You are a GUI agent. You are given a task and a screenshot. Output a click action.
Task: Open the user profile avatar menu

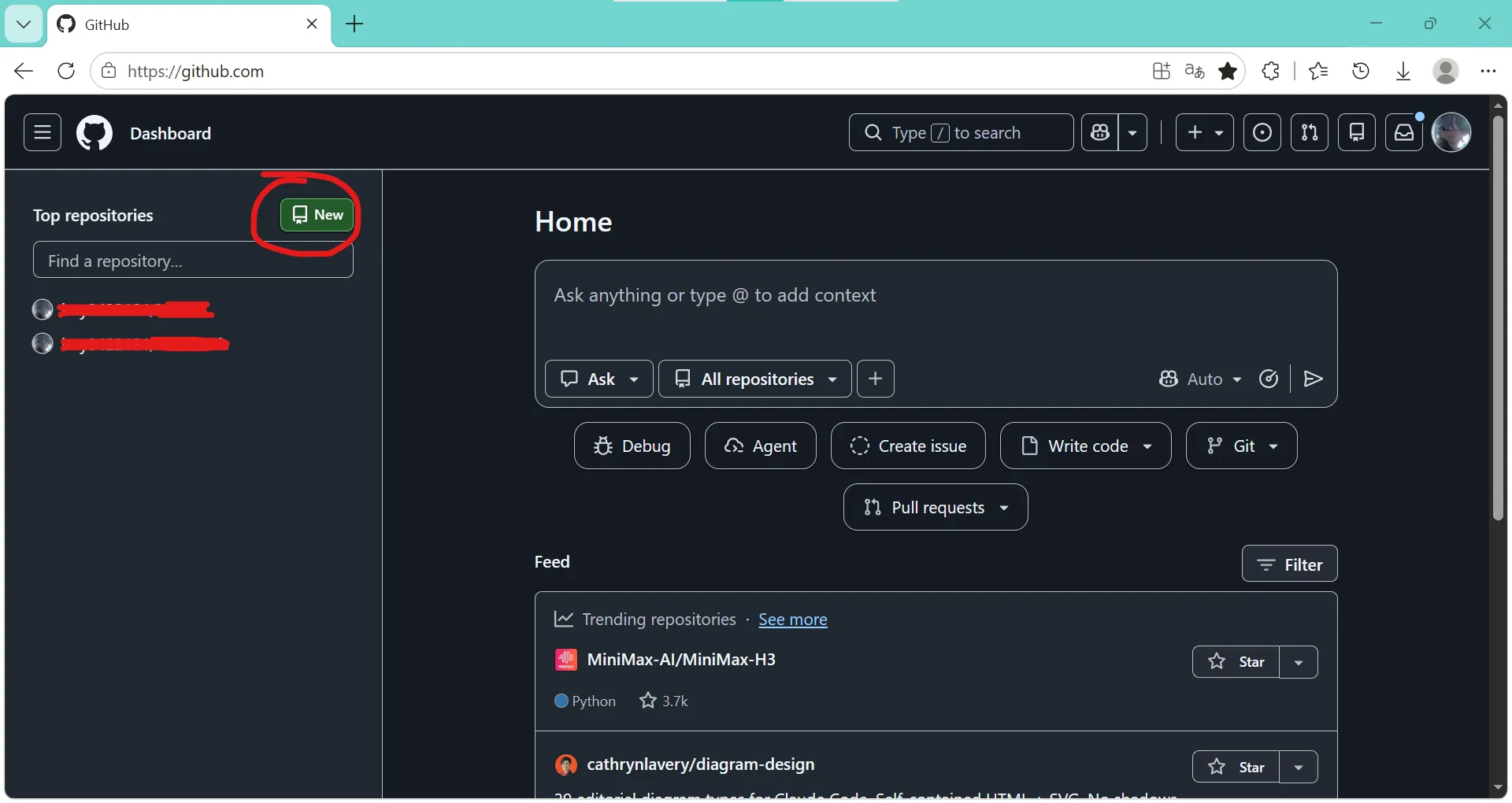click(1451, 132)
